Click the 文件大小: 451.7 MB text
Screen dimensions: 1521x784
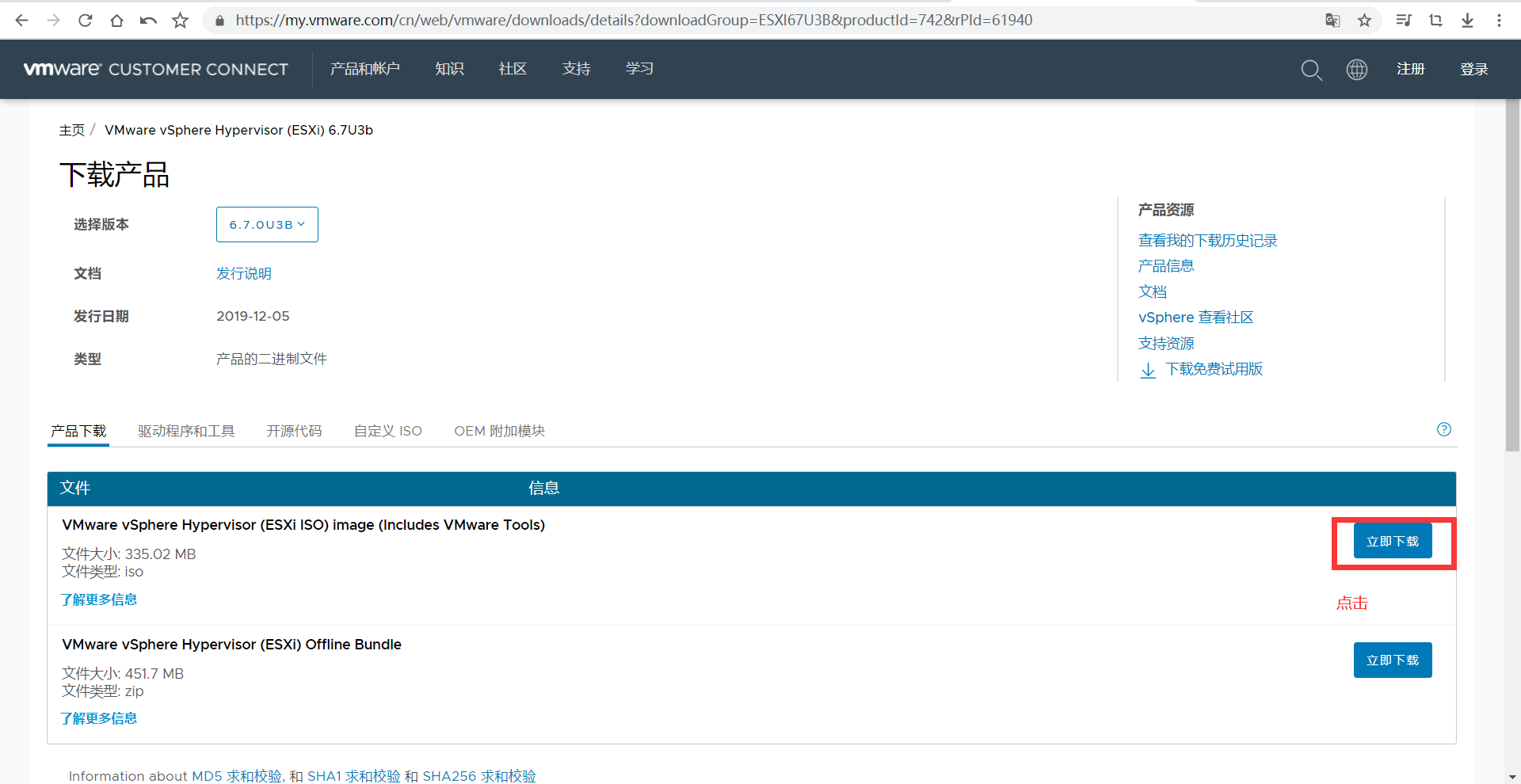click(x=123, y=674)
